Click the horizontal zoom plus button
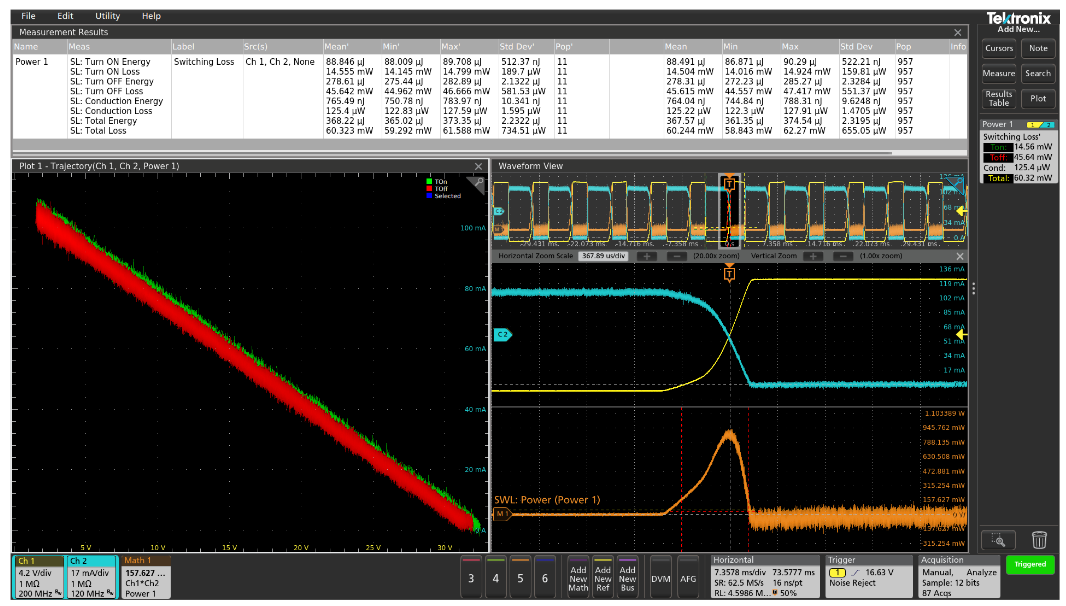 coord(647,256)
